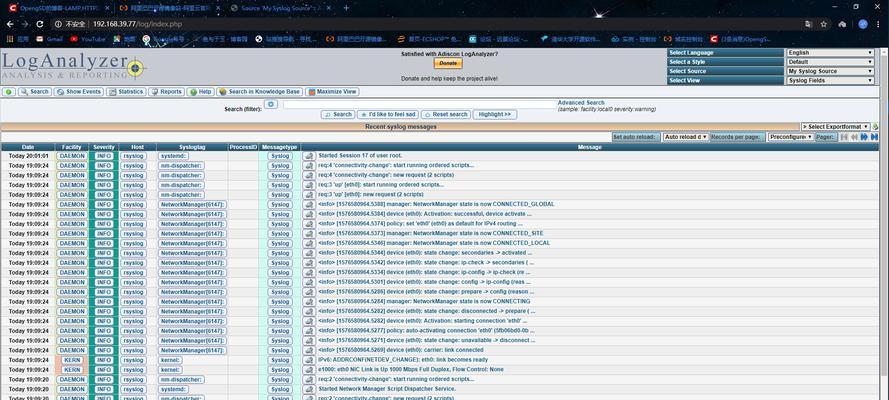Viewport: 889px width, 400px height.
Task: Click the Severity column header
Action: (104, 147)
